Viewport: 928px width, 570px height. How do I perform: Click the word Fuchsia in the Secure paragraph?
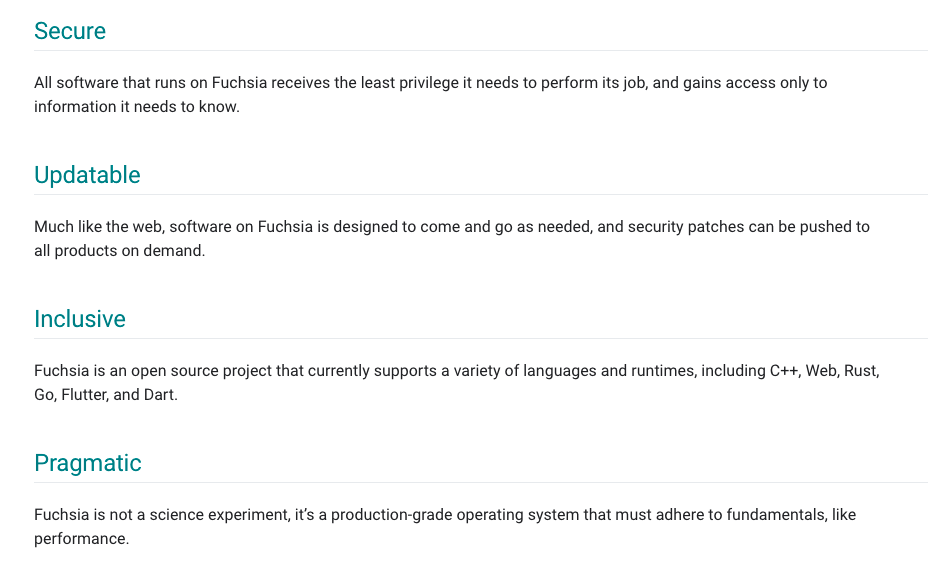239,83
